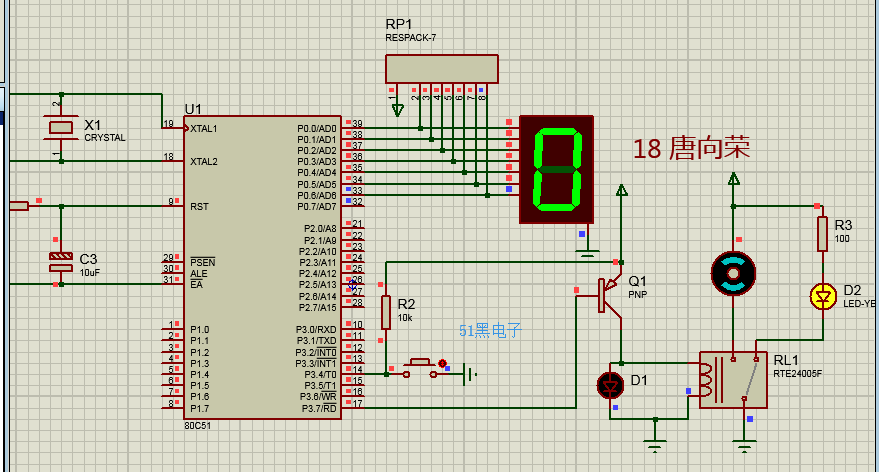Select the P3.7/RD pin label

(x=319, y=409)
